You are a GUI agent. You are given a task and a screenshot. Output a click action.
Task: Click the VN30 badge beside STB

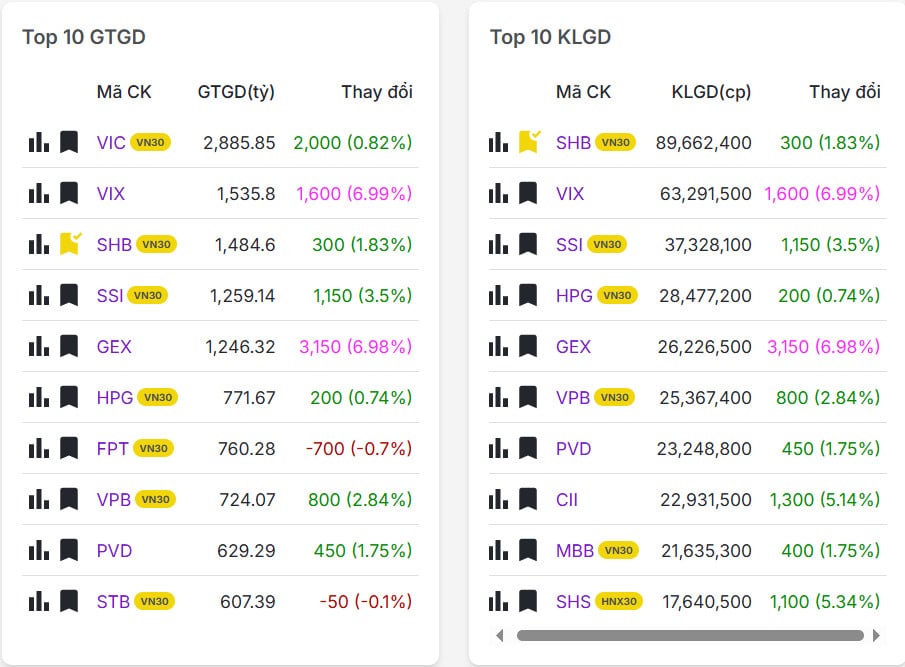coord(154,601)
